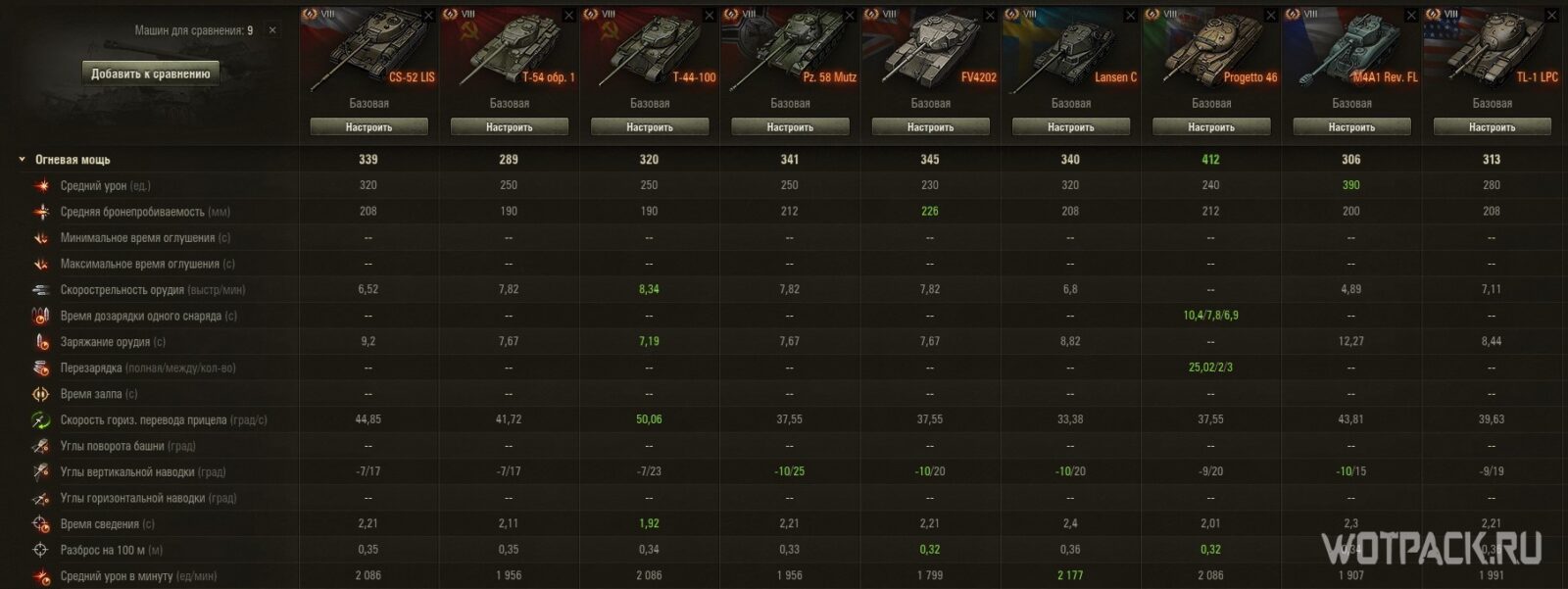Click the aiming time row icon

click(41, 524)
